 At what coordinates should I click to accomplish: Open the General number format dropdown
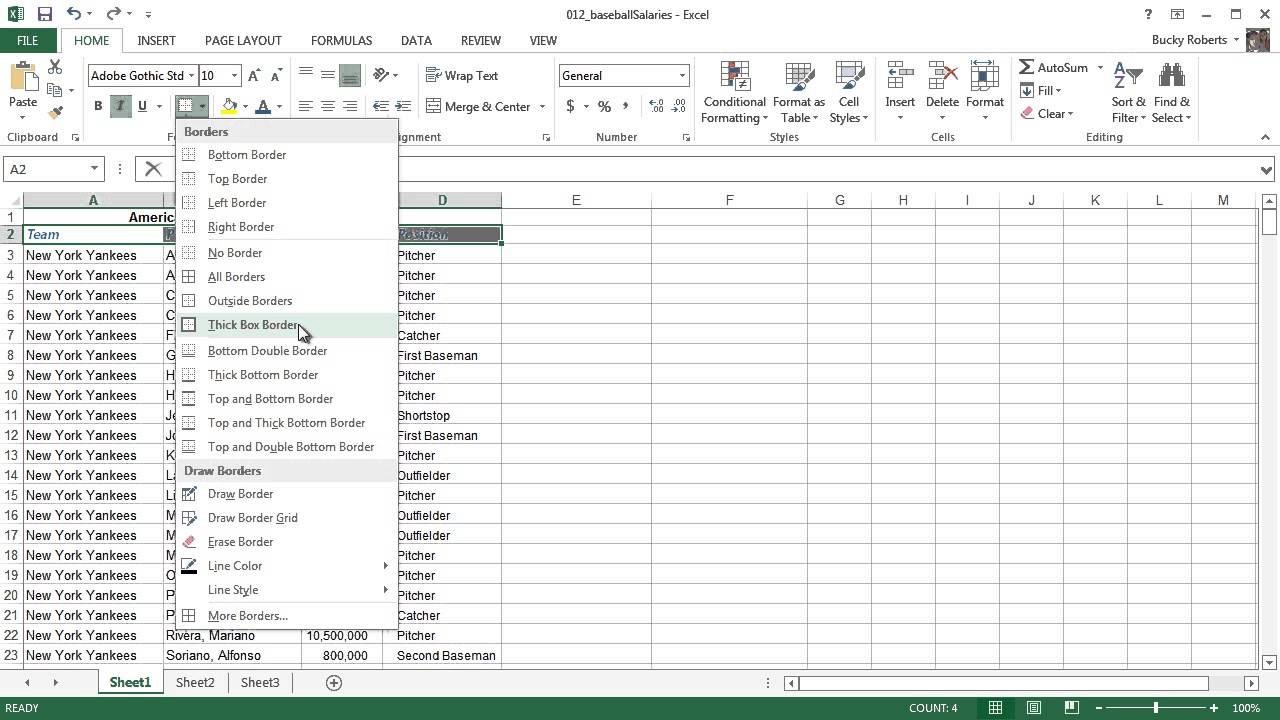(x=683, y=75)
